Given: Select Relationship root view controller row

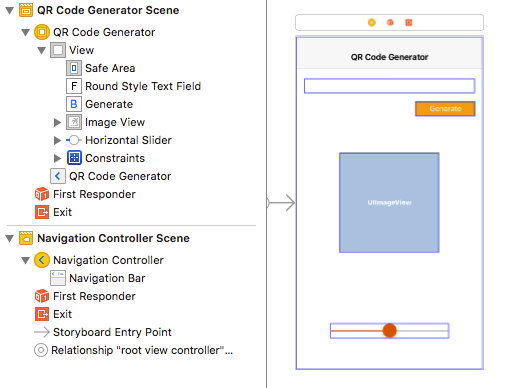Looking at the screenshot, I should 133,350.
